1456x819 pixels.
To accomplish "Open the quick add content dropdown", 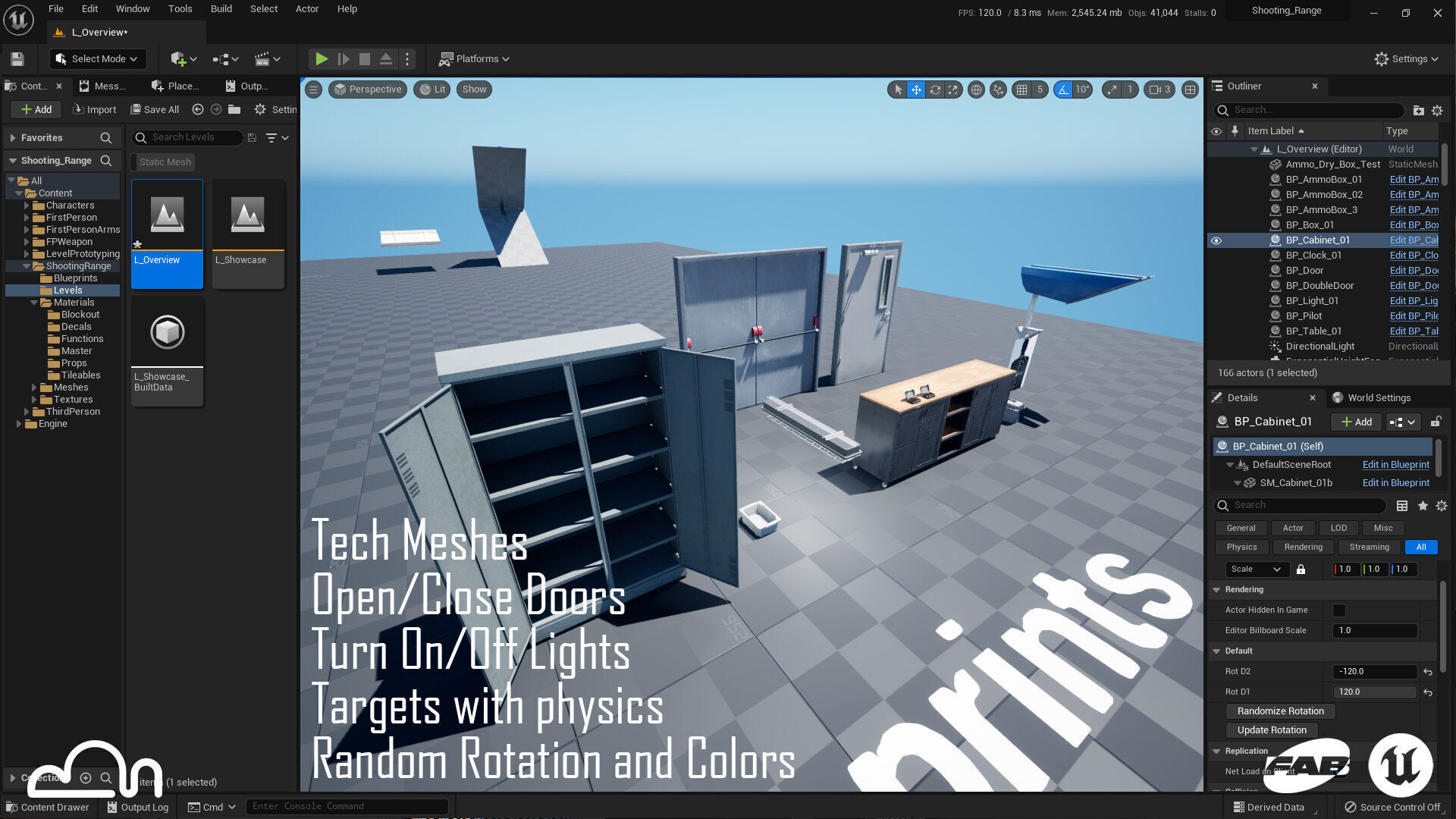I will (184, 59).
